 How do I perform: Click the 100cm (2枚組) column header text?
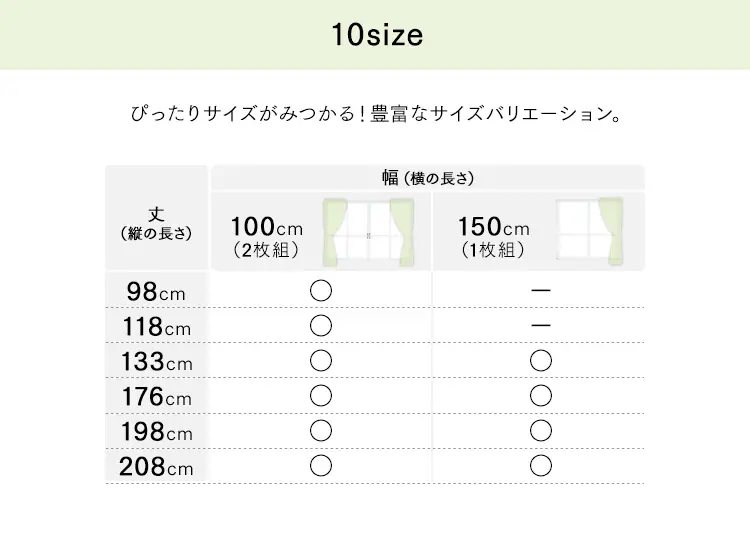click(x=266, y=237)
